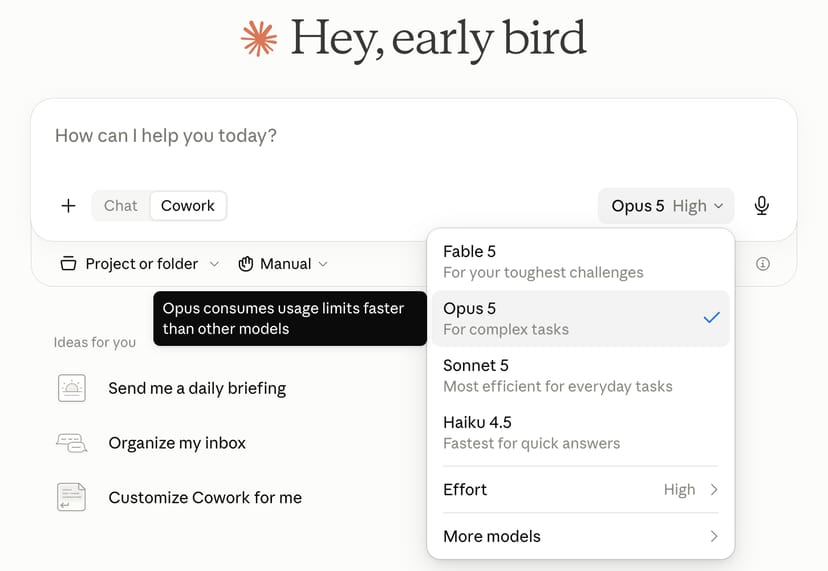Click the folder icon beside Project or folder
The height and width of the screenshot is (571, 828).
[x=68, y=263]
